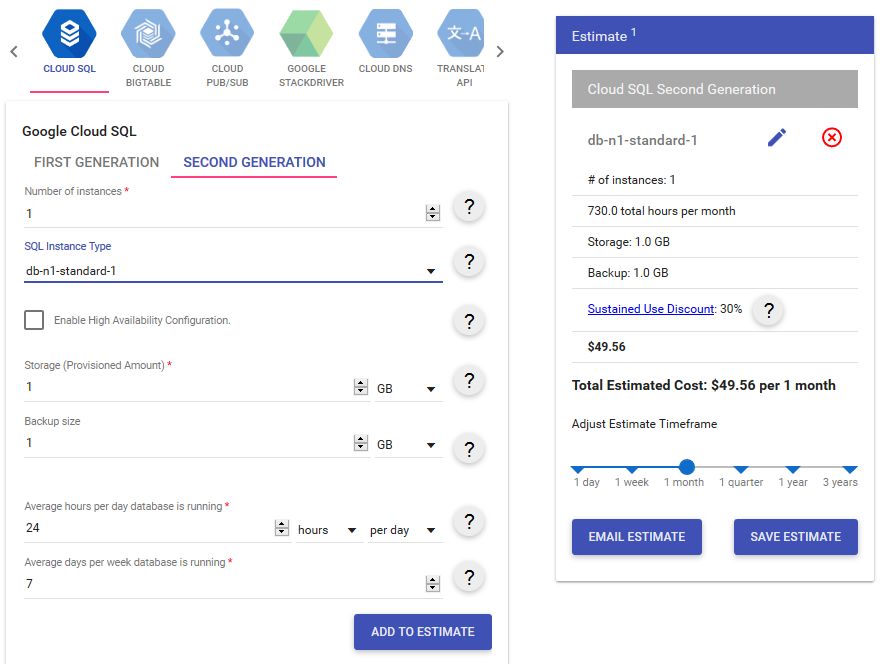
Task: Click the days per week stepper arrows
Action: point(433,584)
